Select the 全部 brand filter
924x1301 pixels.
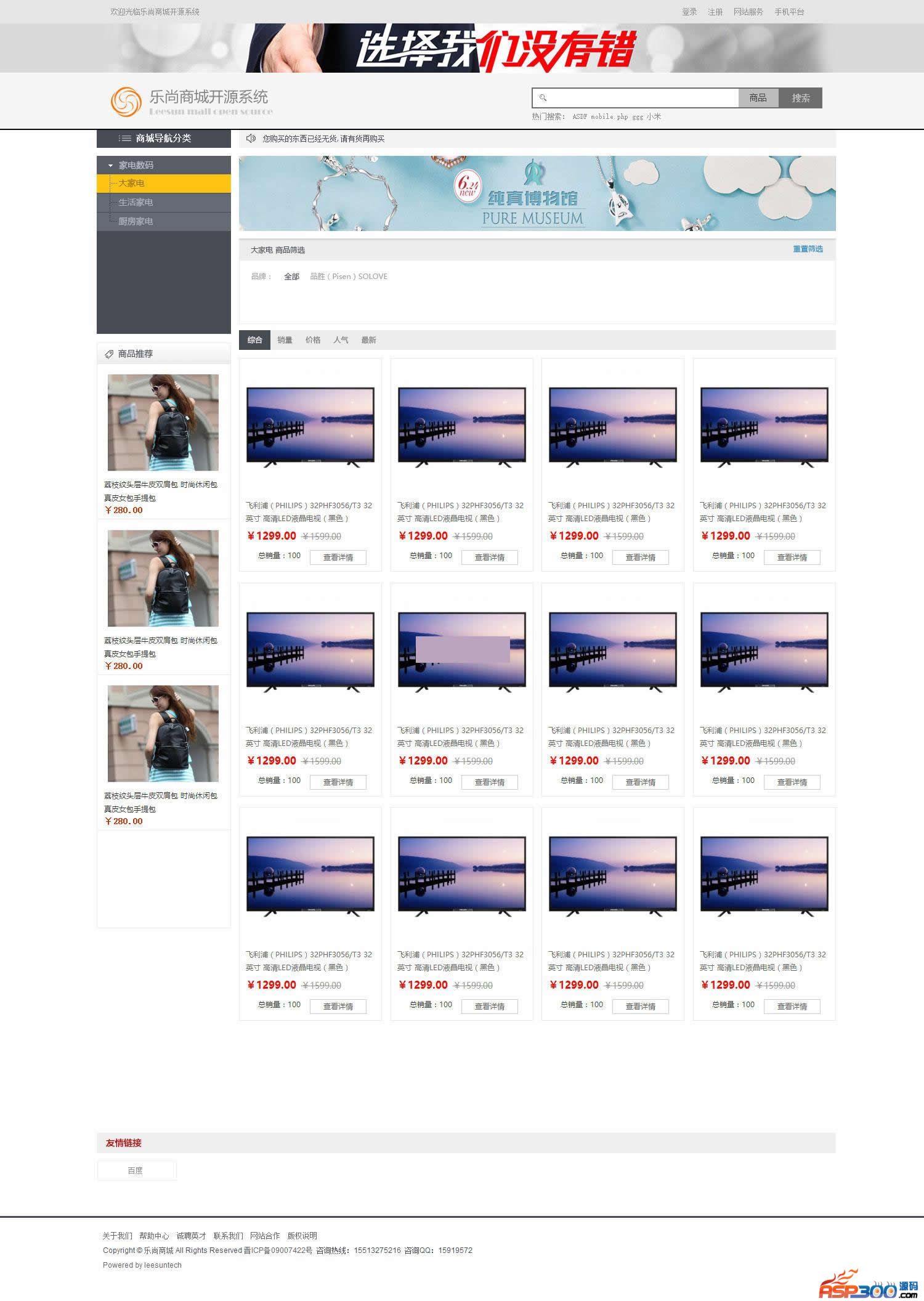(291, 277)
